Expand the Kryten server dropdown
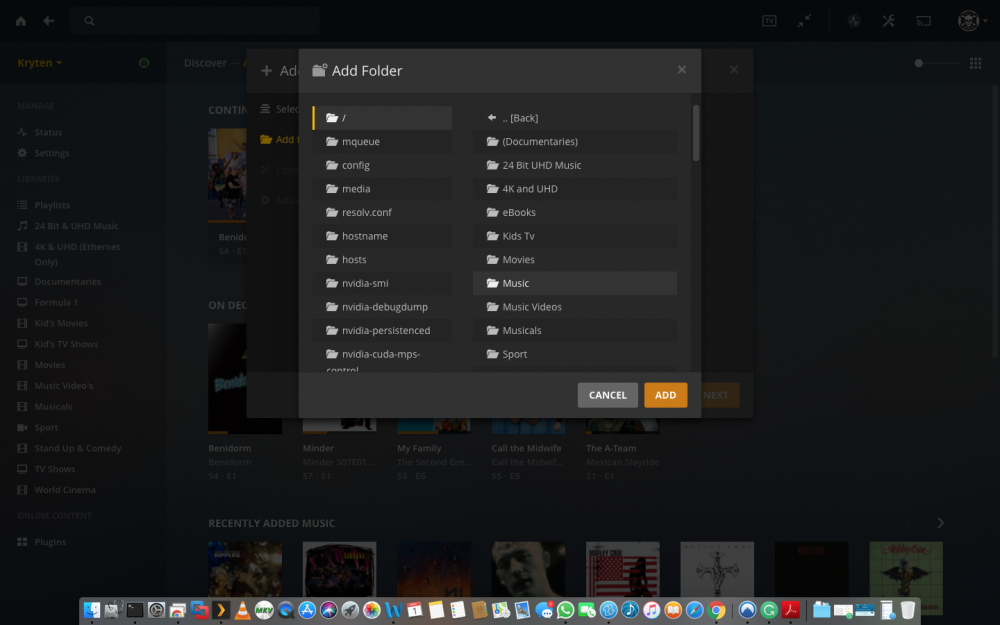 click(x=40, y=62)
